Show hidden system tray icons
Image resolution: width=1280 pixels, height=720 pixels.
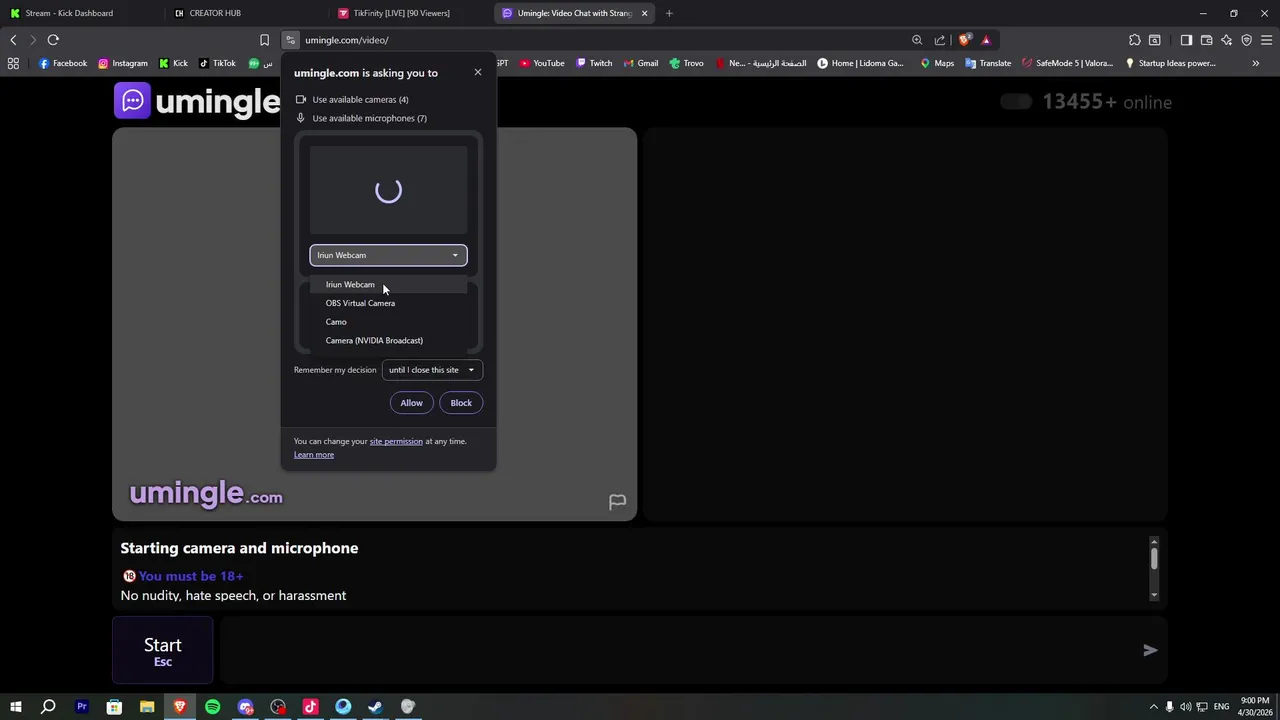[1153, 707]
